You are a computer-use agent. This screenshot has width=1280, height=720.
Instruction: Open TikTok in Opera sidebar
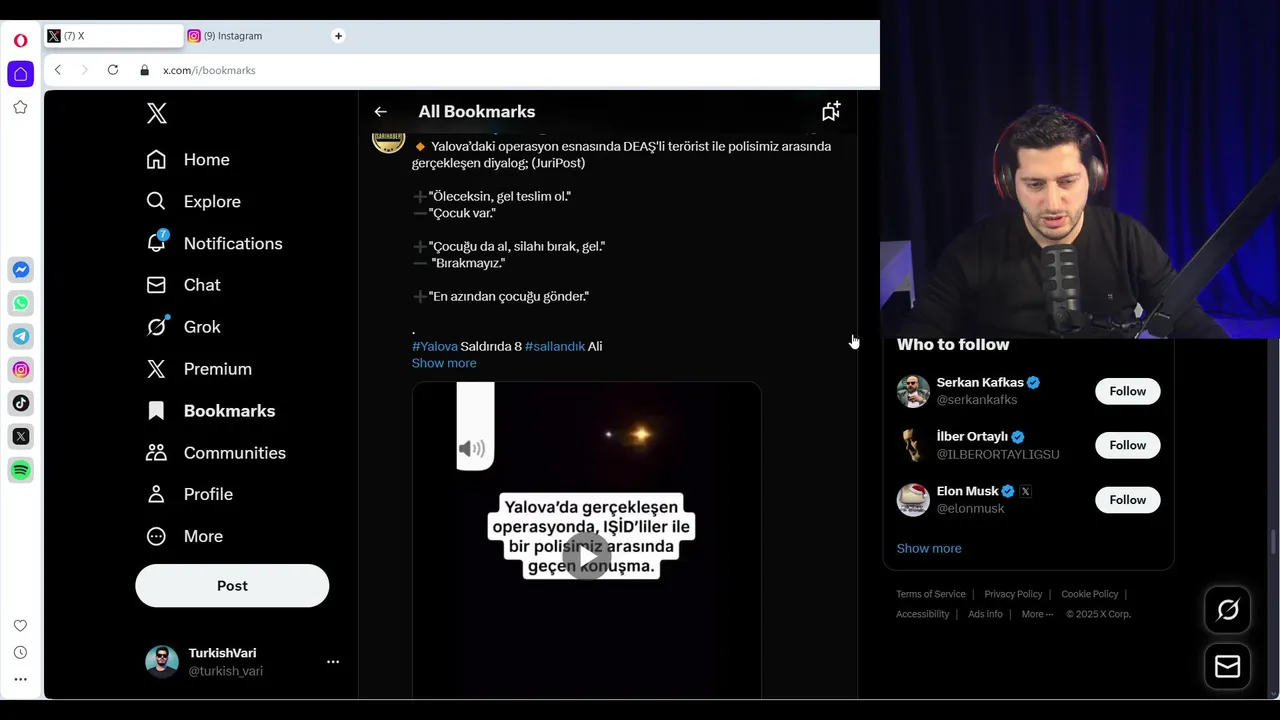20,403
